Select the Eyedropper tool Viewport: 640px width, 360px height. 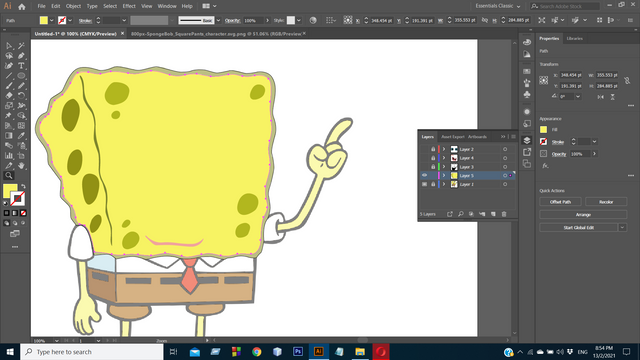click(x=21, y=136)
